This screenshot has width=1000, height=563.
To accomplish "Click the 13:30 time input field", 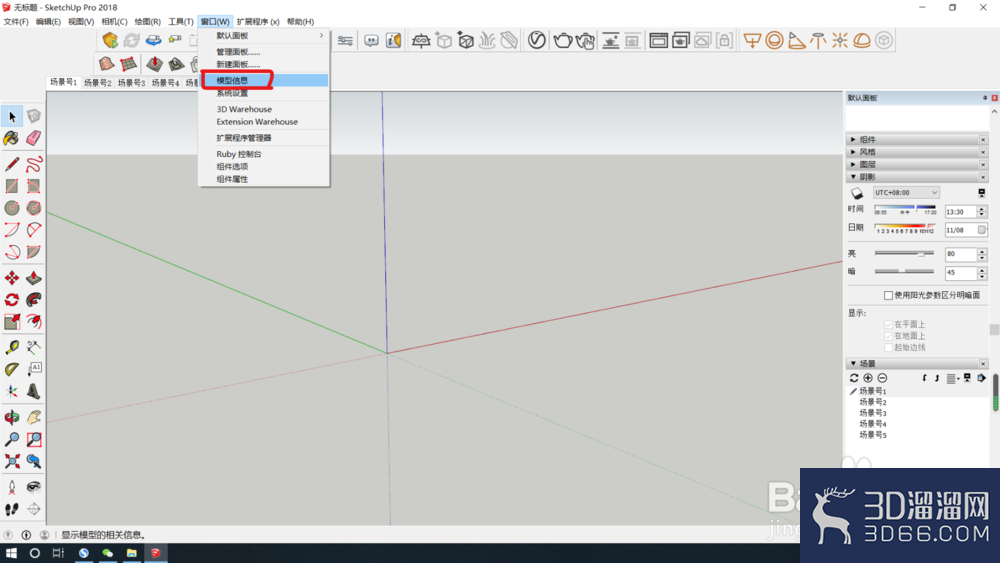I will click(960, 212).
